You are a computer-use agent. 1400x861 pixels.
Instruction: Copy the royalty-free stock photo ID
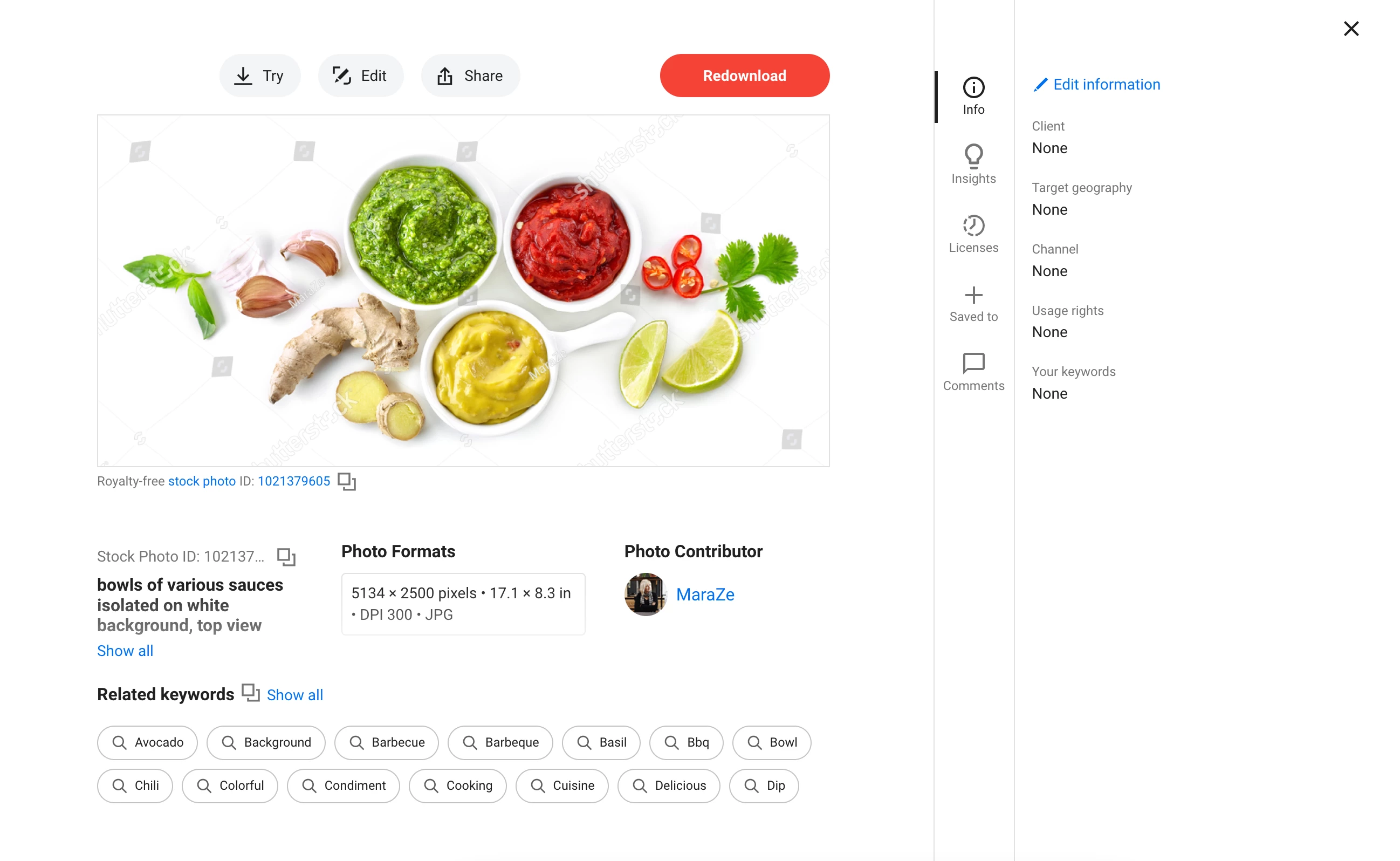pos(347,481)
